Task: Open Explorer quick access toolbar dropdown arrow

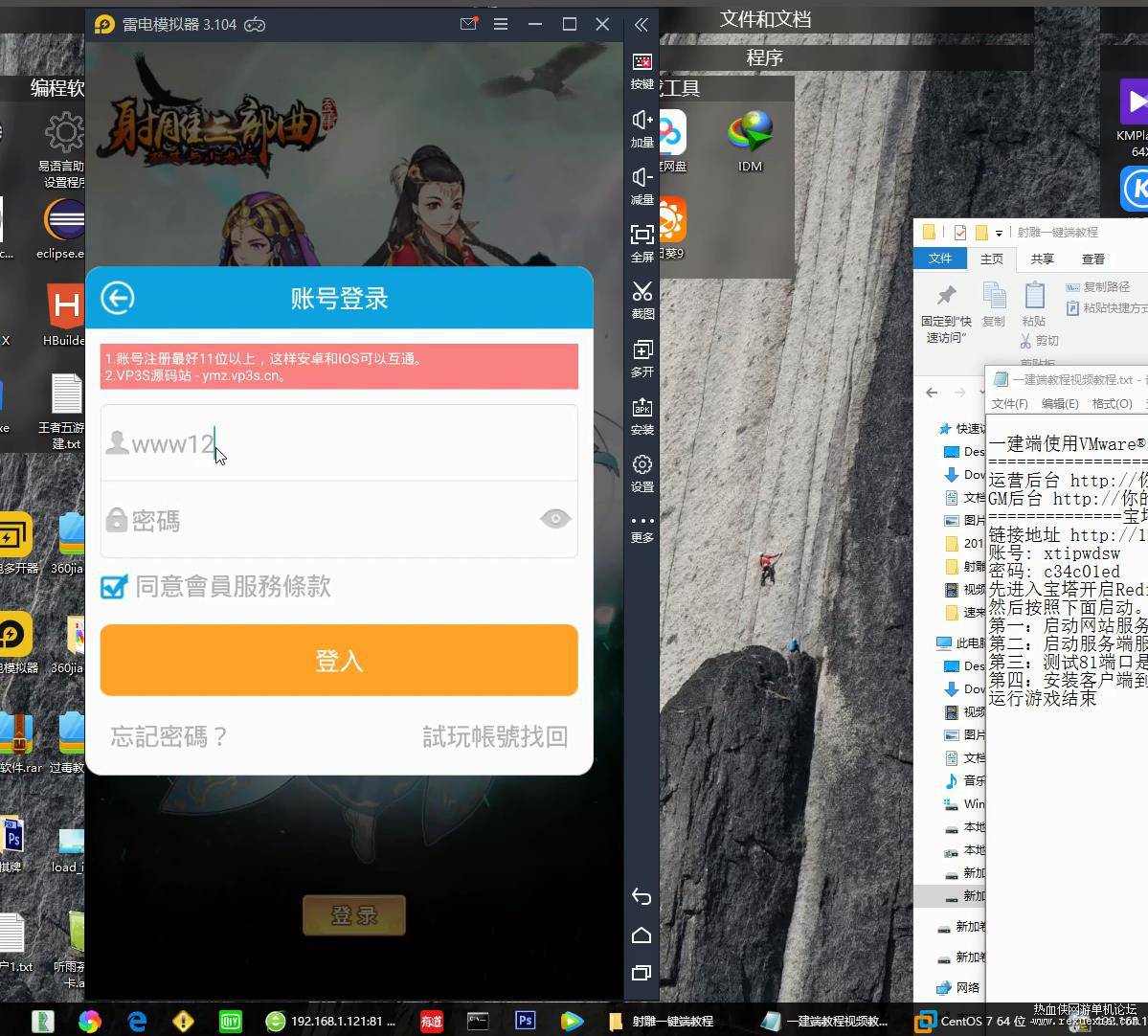Action: [999, 233]
